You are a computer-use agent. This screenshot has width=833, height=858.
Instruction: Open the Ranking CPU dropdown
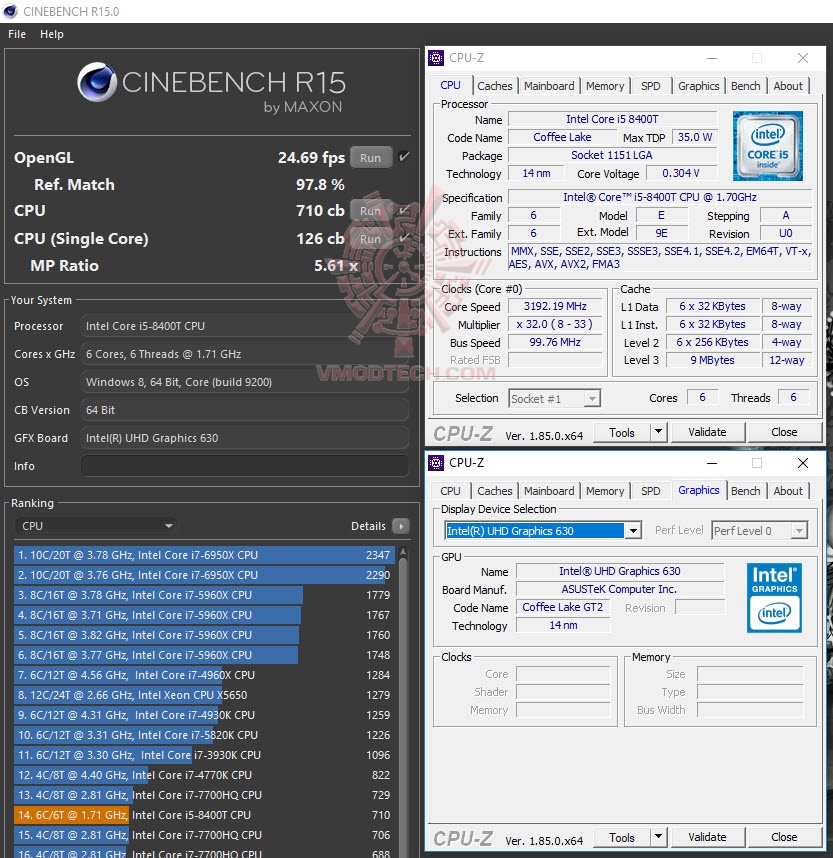pyautogui.click(x=95, y=526)
